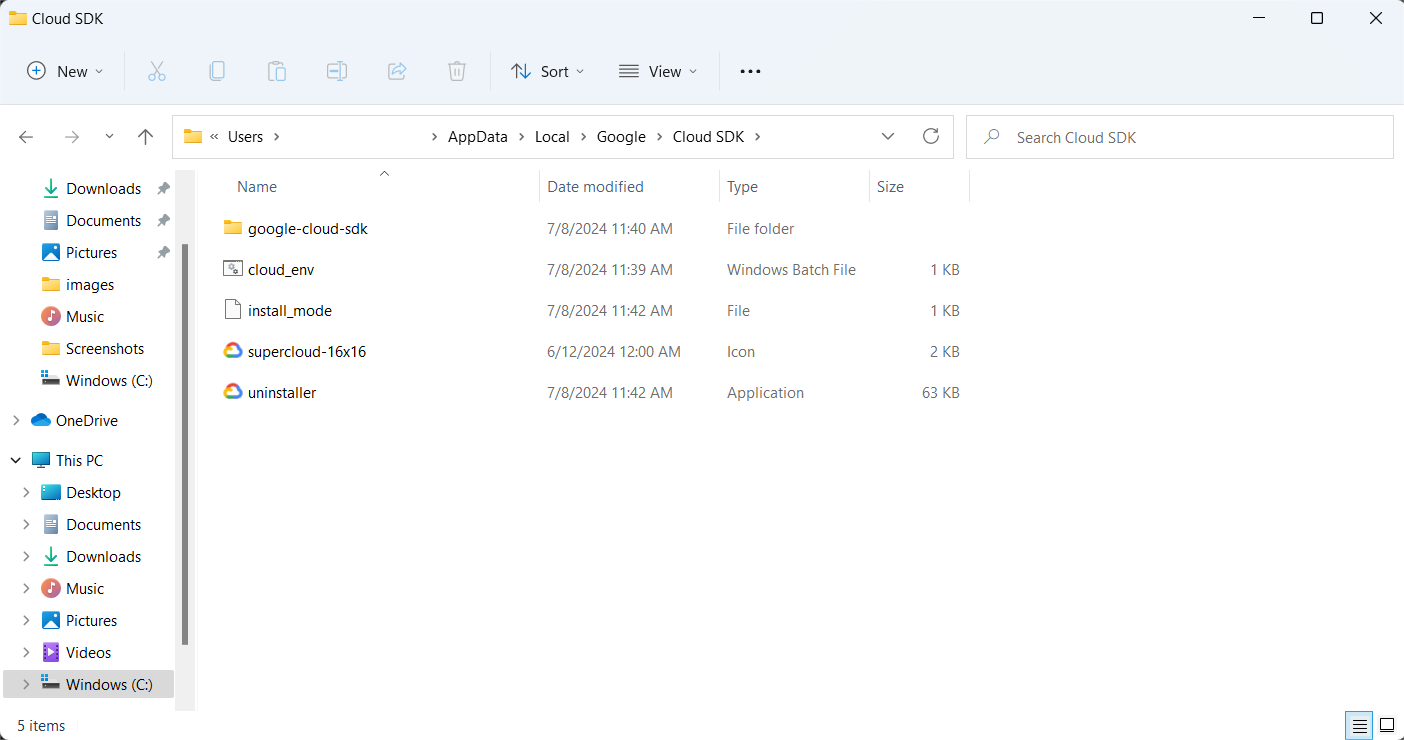Viewport: 1404px width, 740px height.
Task: Collapse the This PC tree node
Action: (16, 460)
